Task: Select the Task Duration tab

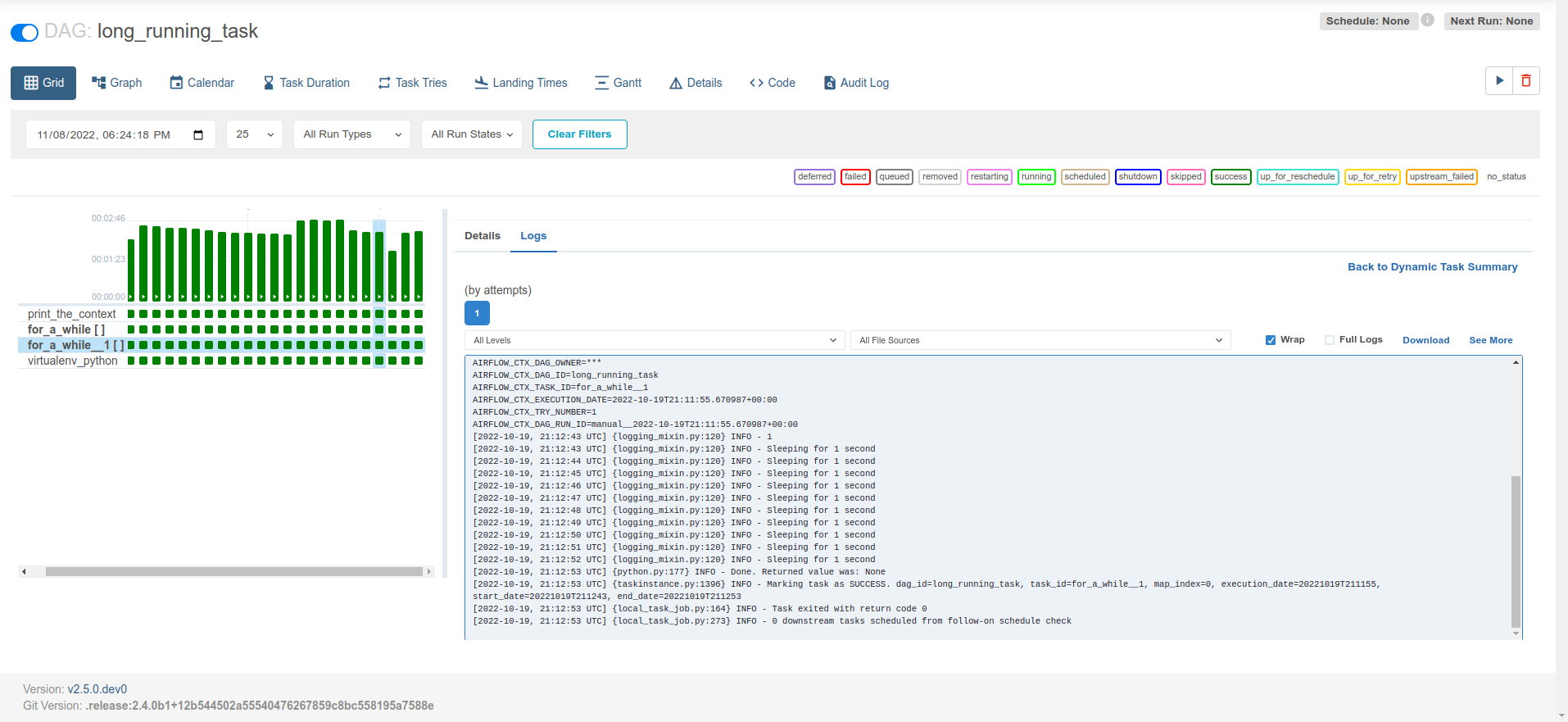Action: (x=306, y=83)
